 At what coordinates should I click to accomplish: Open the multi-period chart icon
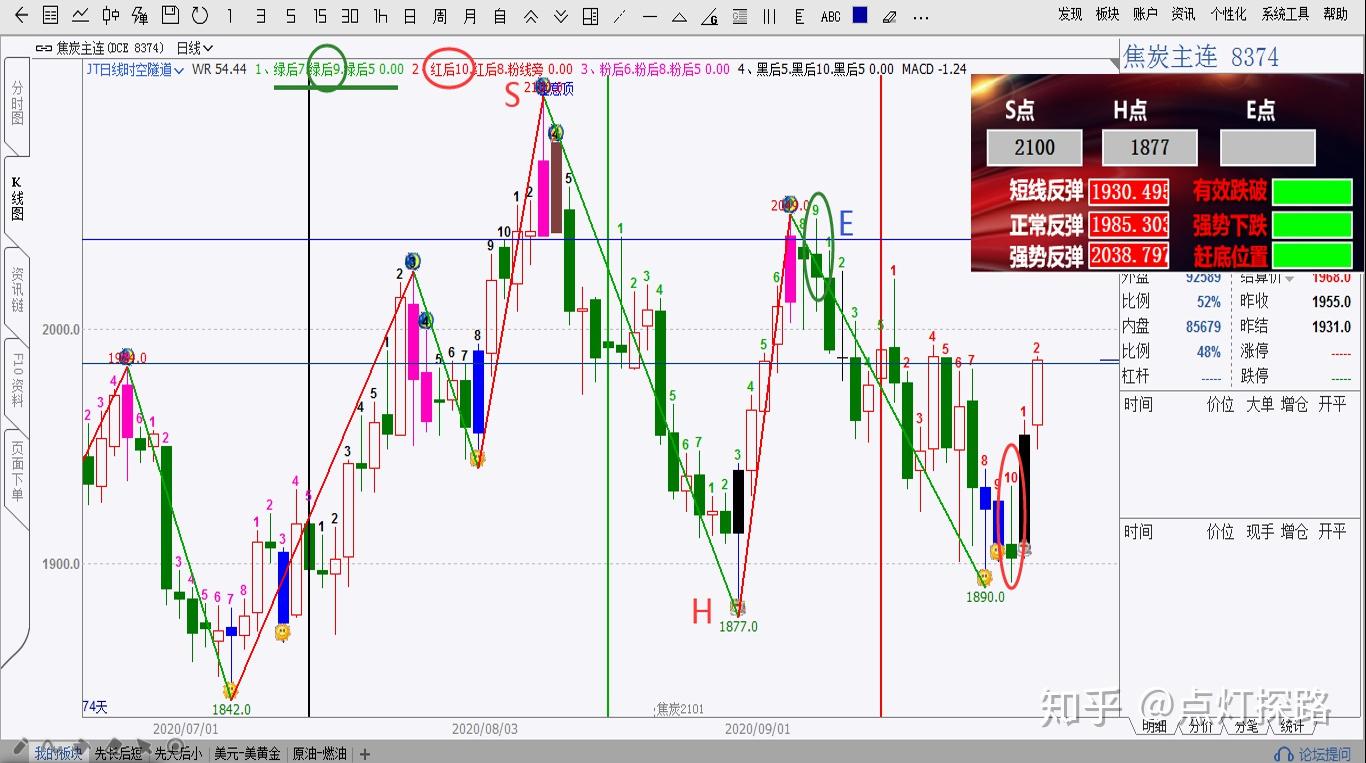pyautogui.click(x=140, y=15)
